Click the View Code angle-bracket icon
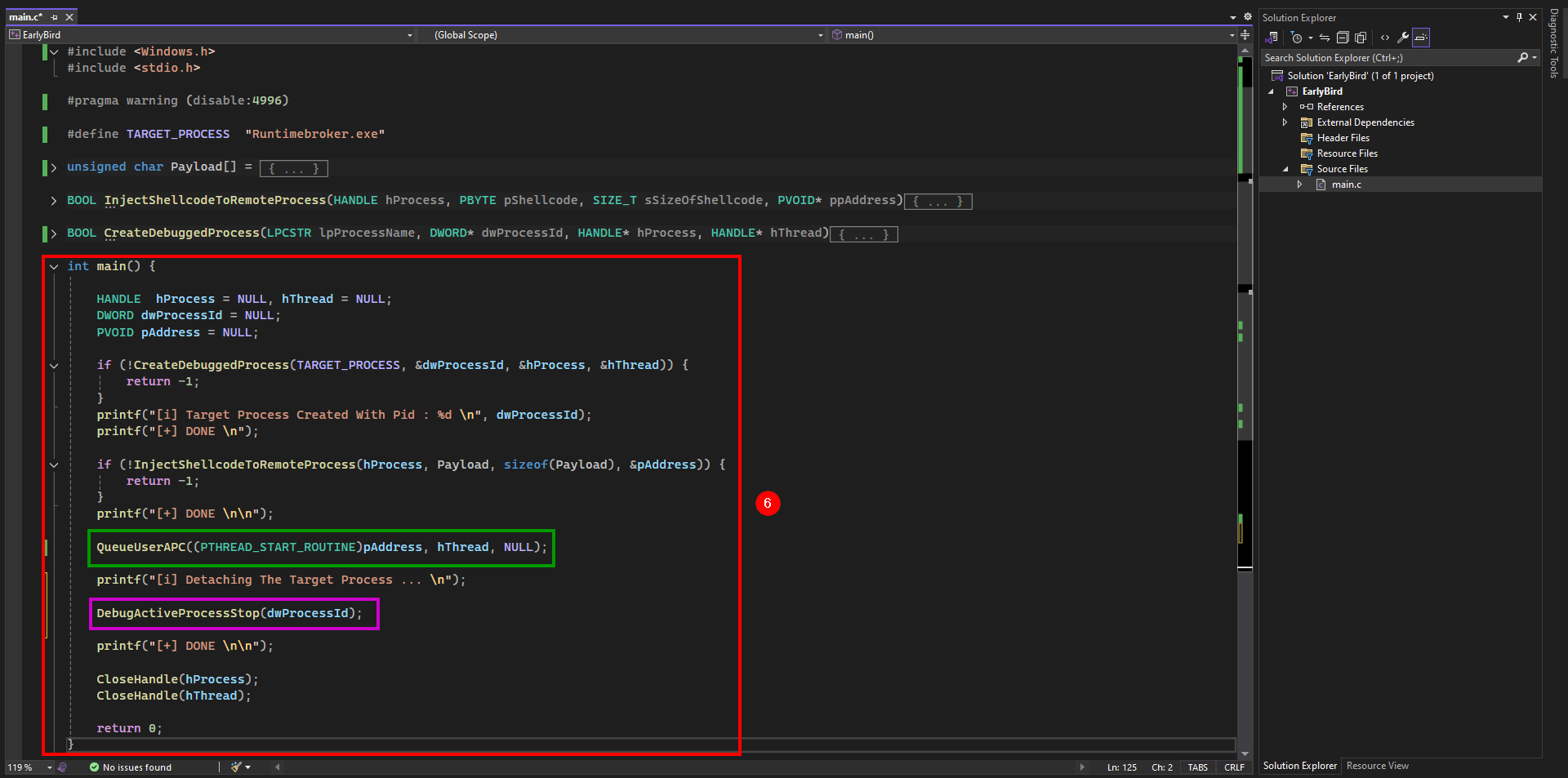1568x778 pixels. click(x=1385, y=38)
